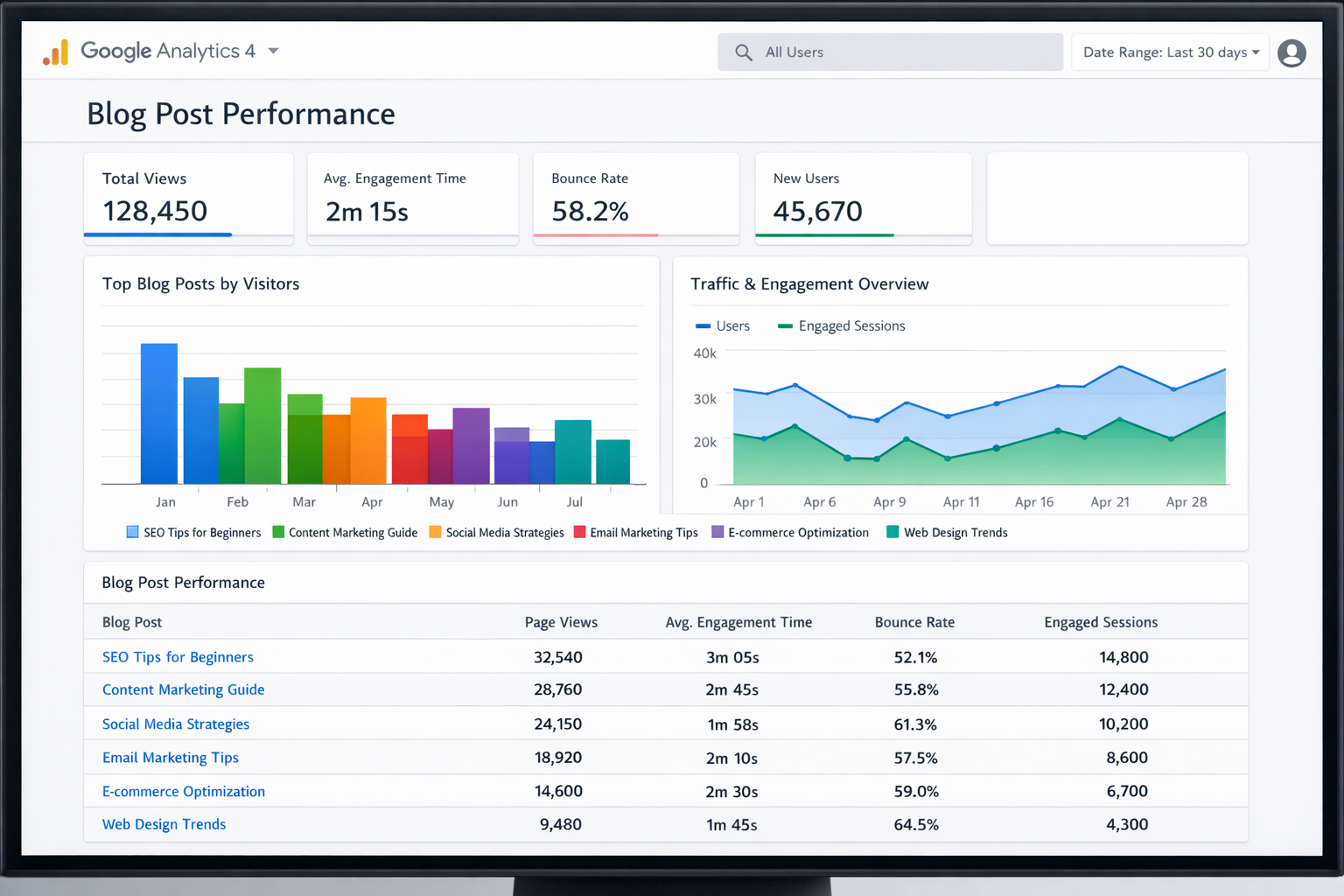Click inside the All Users search field
Screen dimensions: 1344x896
pos(901,52)
